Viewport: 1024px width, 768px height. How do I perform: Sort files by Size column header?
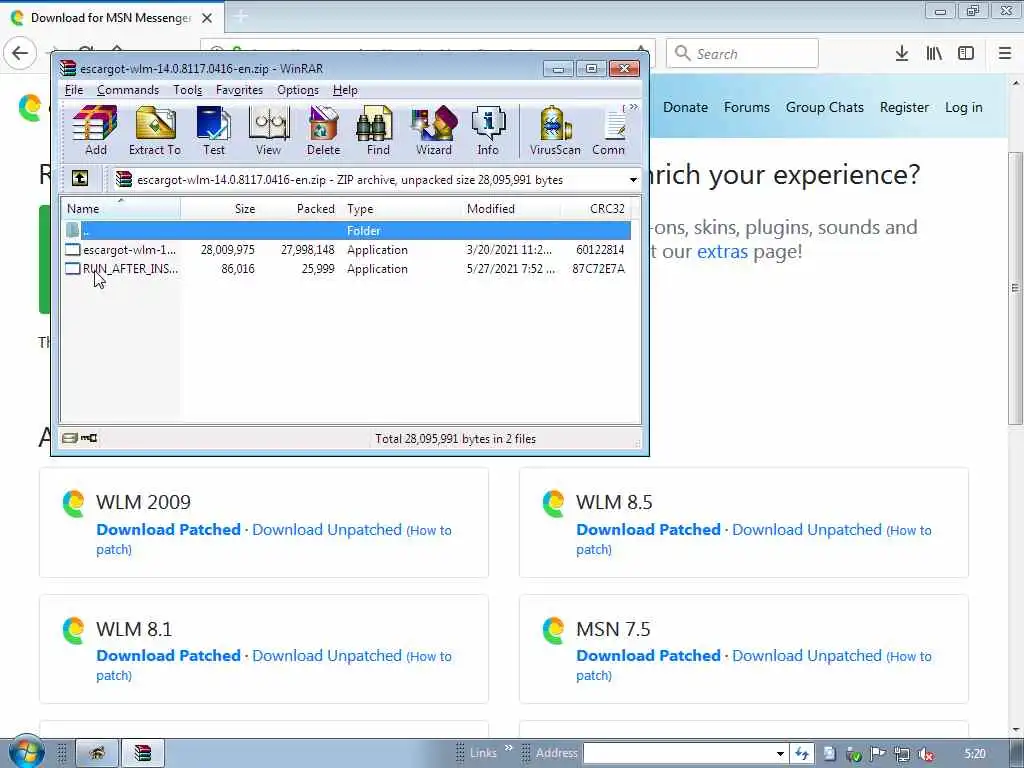[220, 208]
